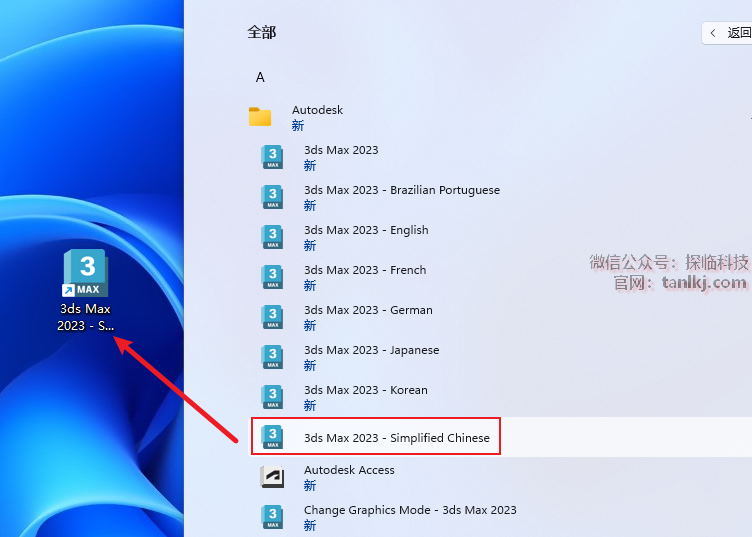The image size is (752, 537).
Task: Open Change Graphics Mode - 3ds Max 2023
Action: pos(410,510)
